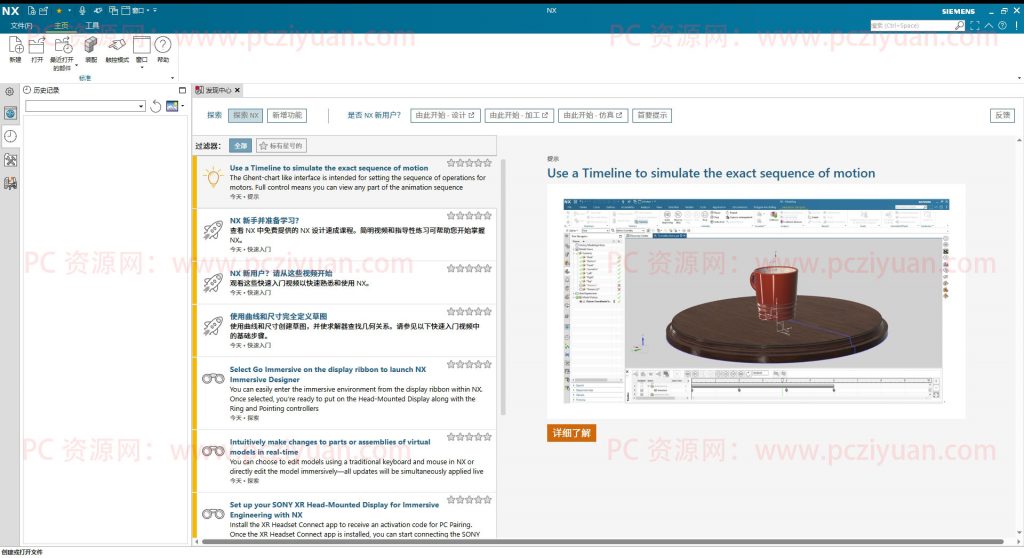Rate 'NX 新手并准备学习?' item with stars

click(x=469, y=215)
